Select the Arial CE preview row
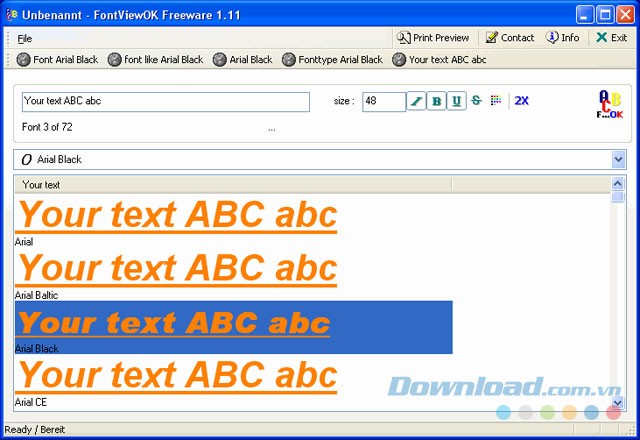Viewport: 640px width, 440px height. (x=233, y=381)
